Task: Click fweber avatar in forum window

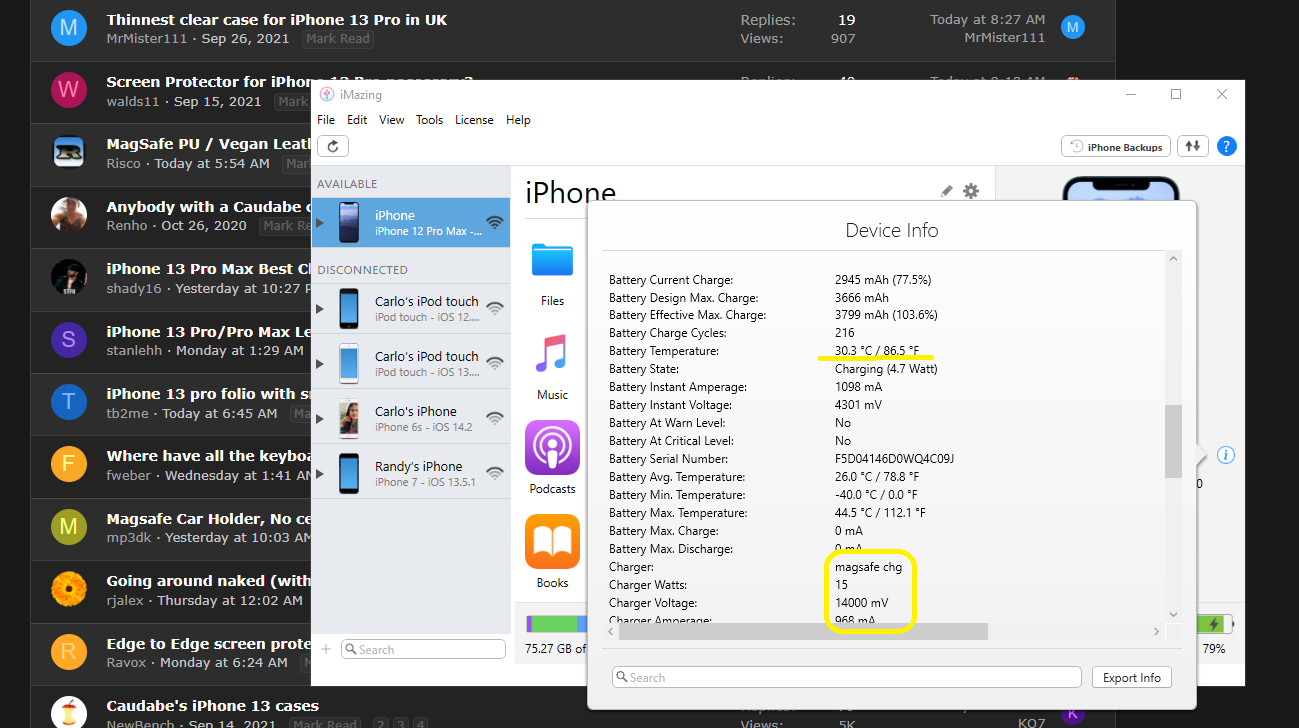Action: click(x=68, y=465)
